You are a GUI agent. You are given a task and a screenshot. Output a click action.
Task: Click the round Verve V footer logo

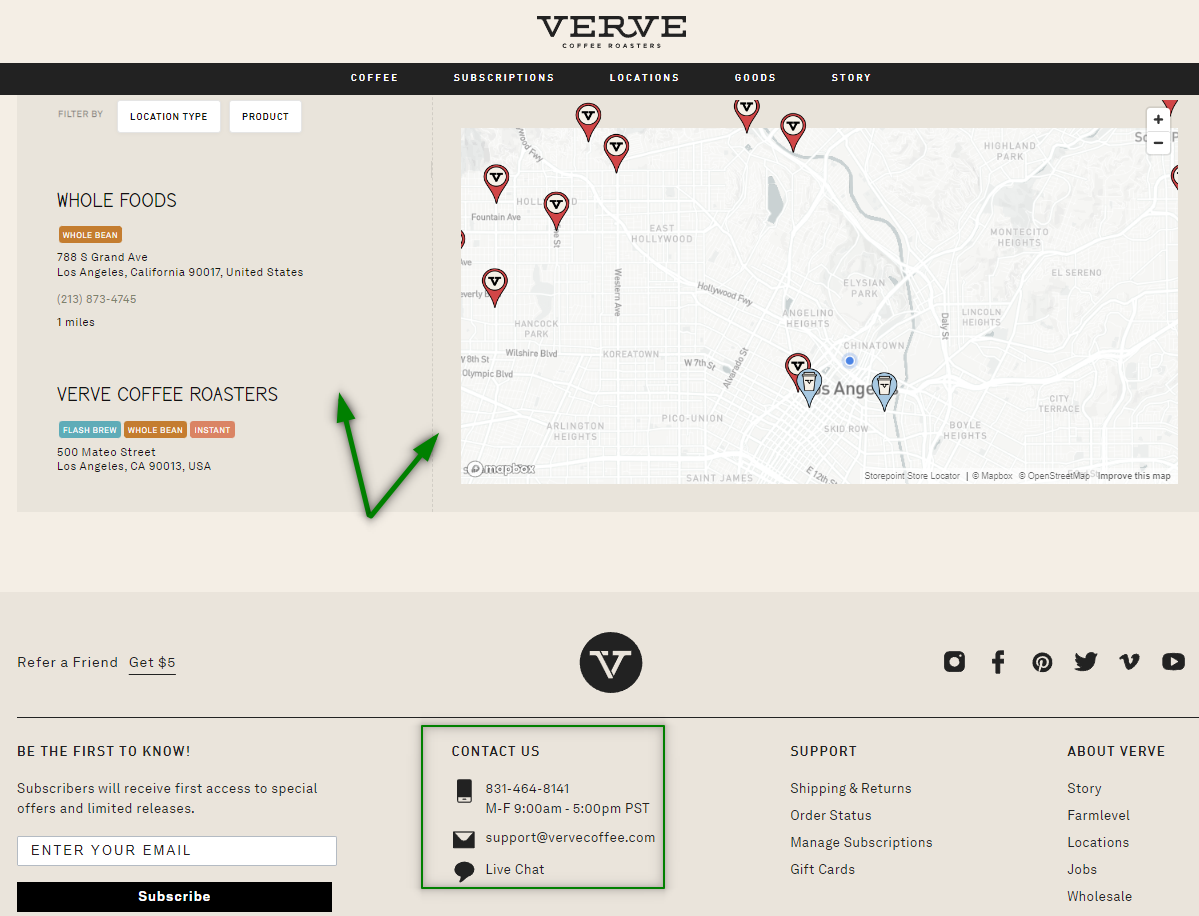(610, 662)
